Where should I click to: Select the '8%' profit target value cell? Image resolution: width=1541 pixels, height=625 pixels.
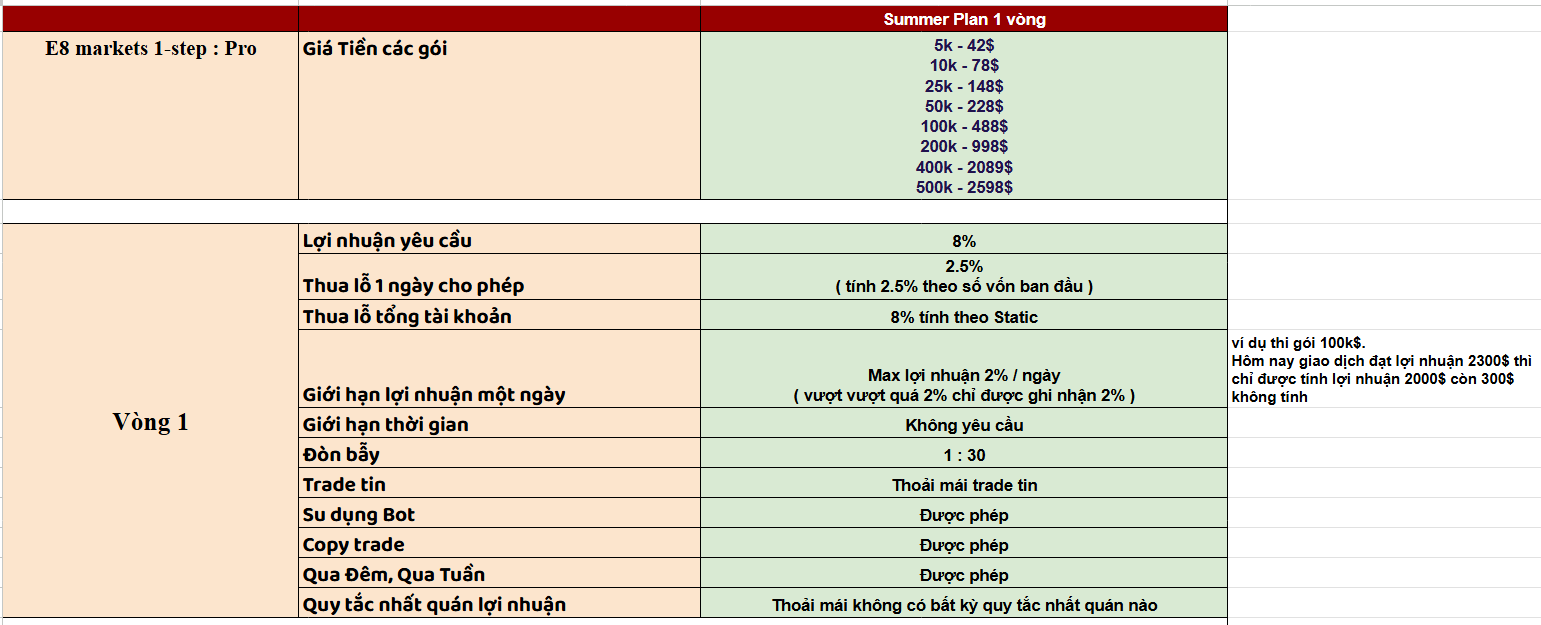[964, 239]
